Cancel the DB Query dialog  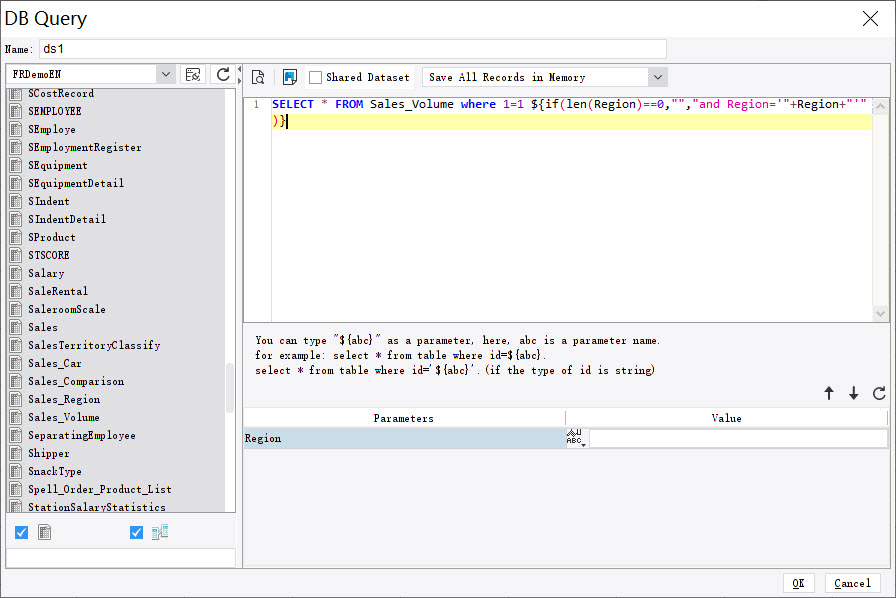852,583
